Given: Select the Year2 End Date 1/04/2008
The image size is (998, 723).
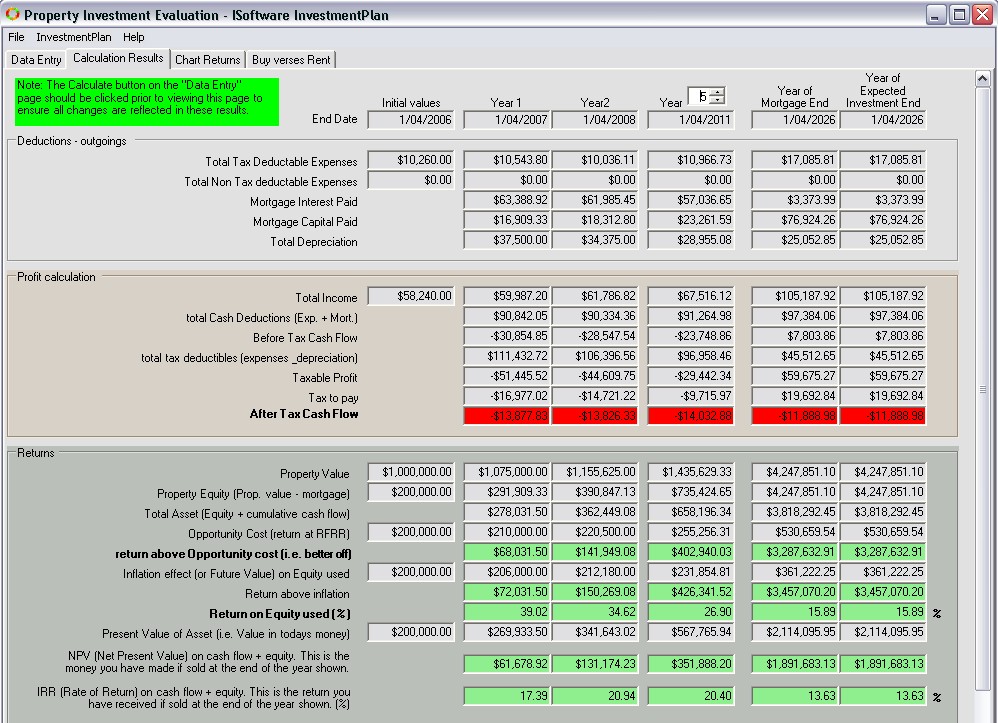Looking at the screenshot, I should [x=595, y=120].
